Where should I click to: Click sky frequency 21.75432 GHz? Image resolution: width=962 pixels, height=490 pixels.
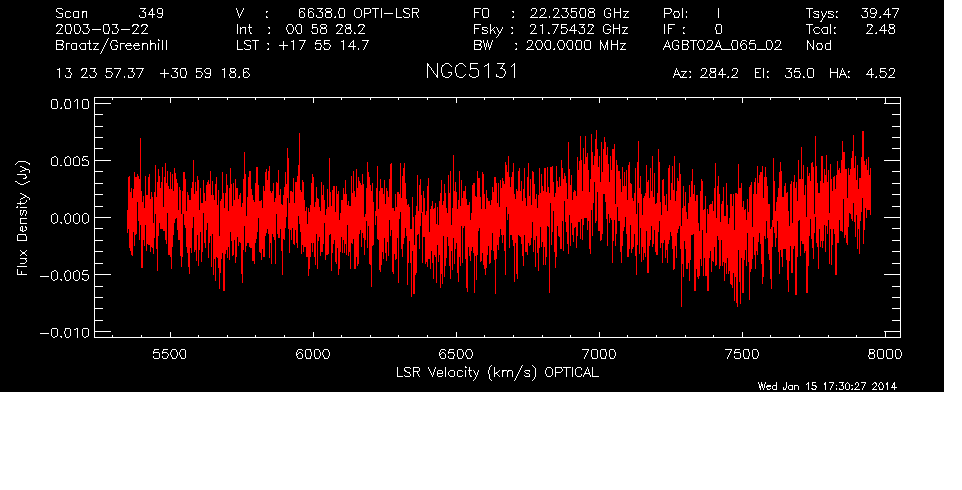point(579,29)
